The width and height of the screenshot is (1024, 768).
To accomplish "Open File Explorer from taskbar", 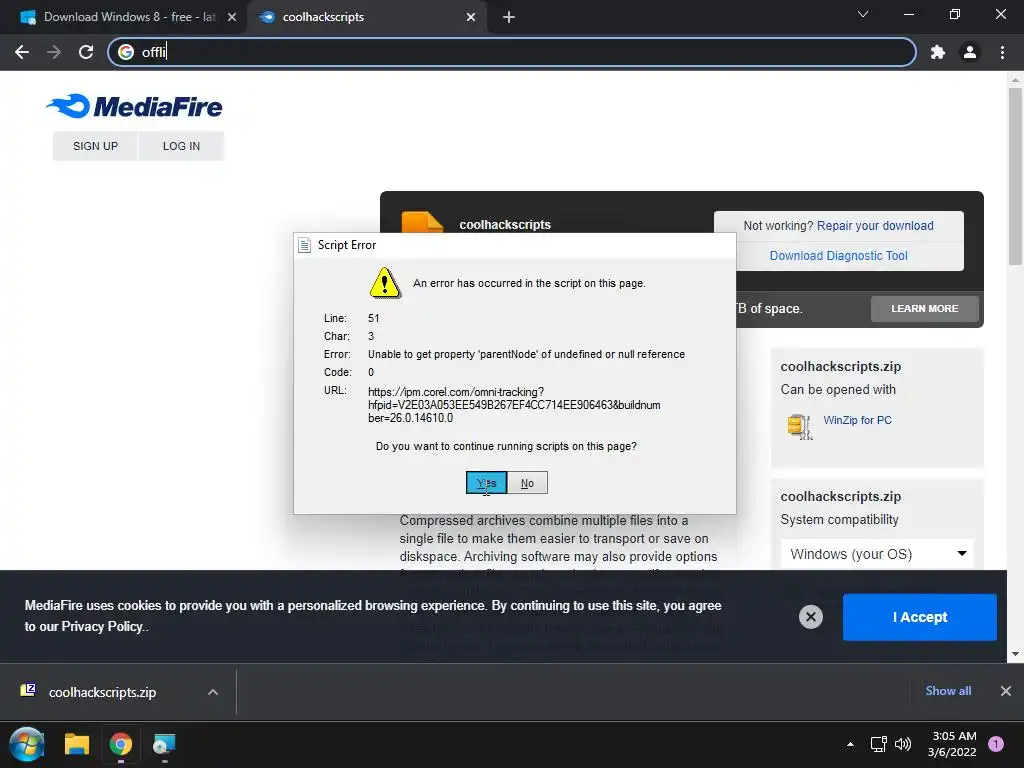I will pos(76,744).
